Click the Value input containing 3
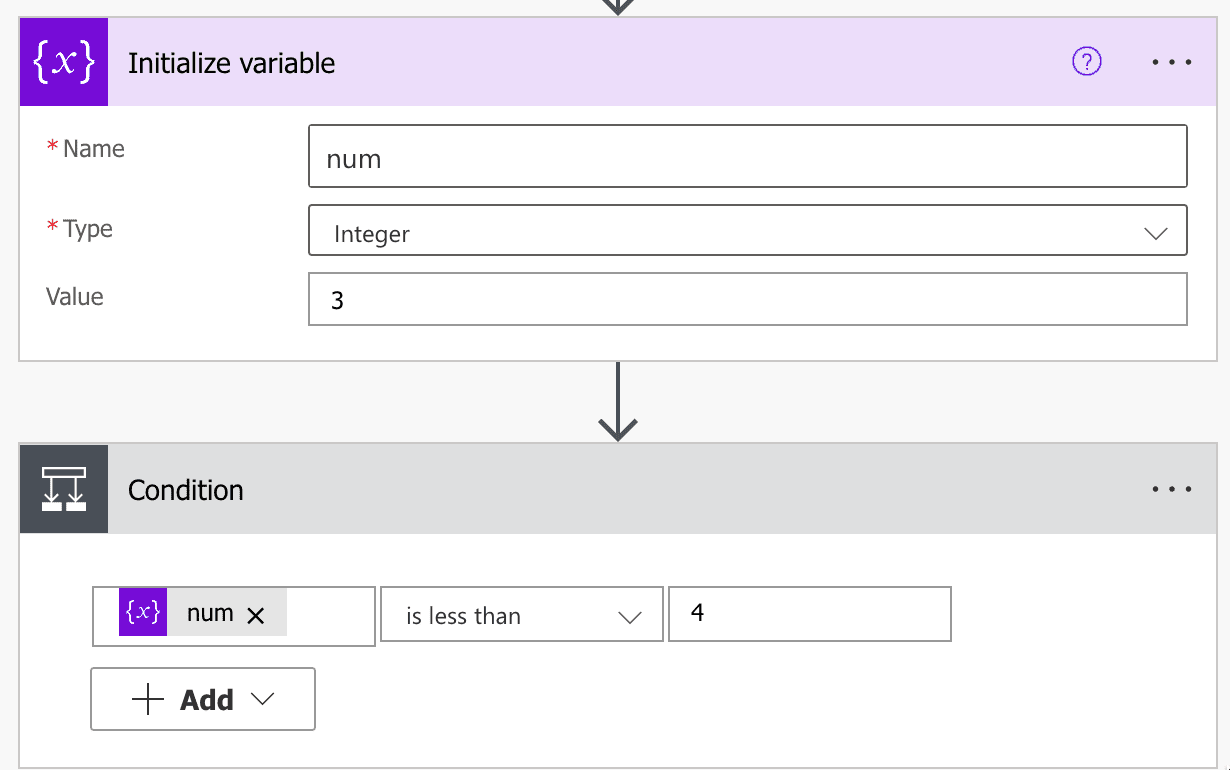 click(x=748, y=298)
